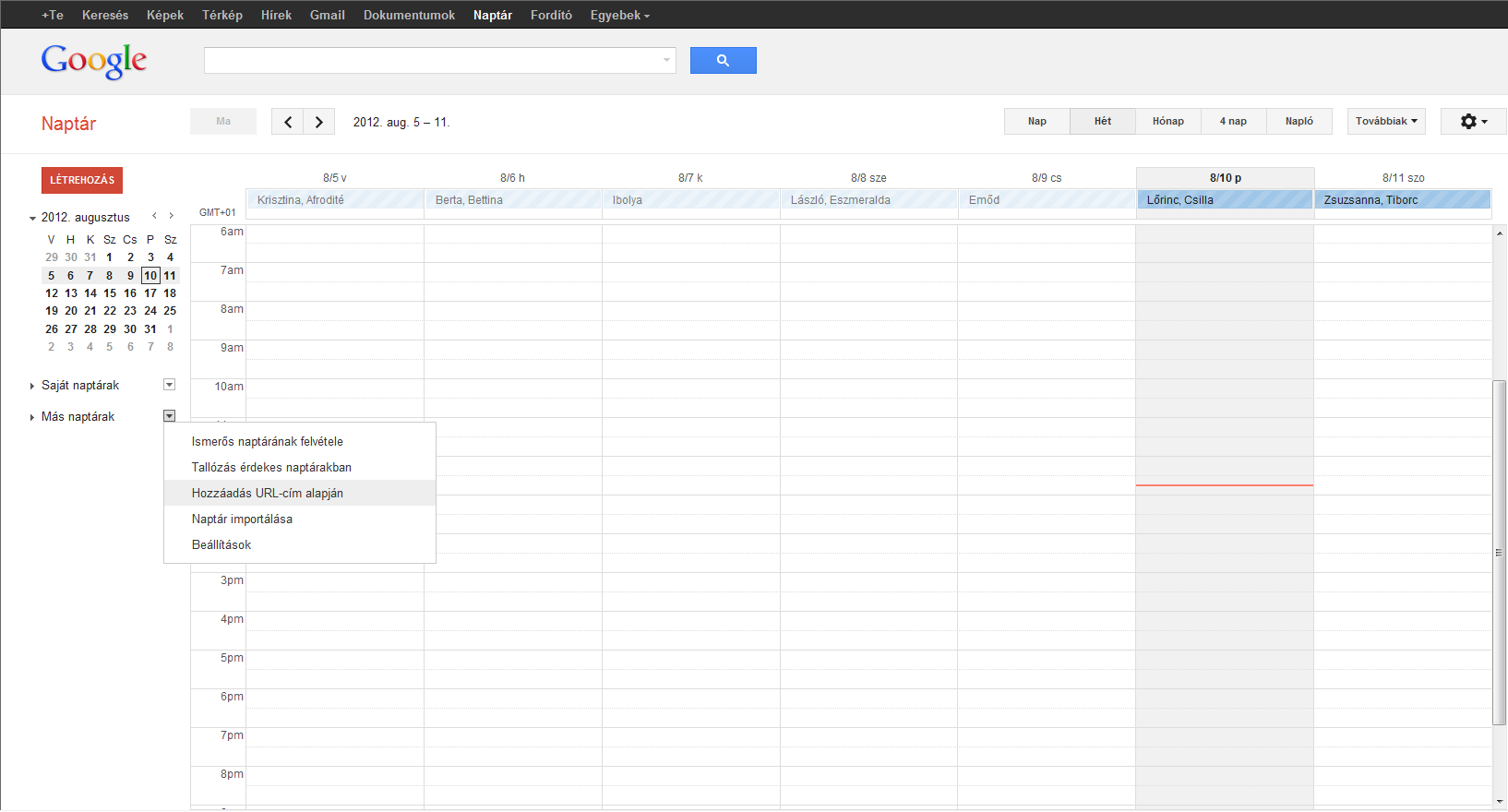
Task: Click 8/7 k day header
Action: pyautogui.click(x=690, y=178)
